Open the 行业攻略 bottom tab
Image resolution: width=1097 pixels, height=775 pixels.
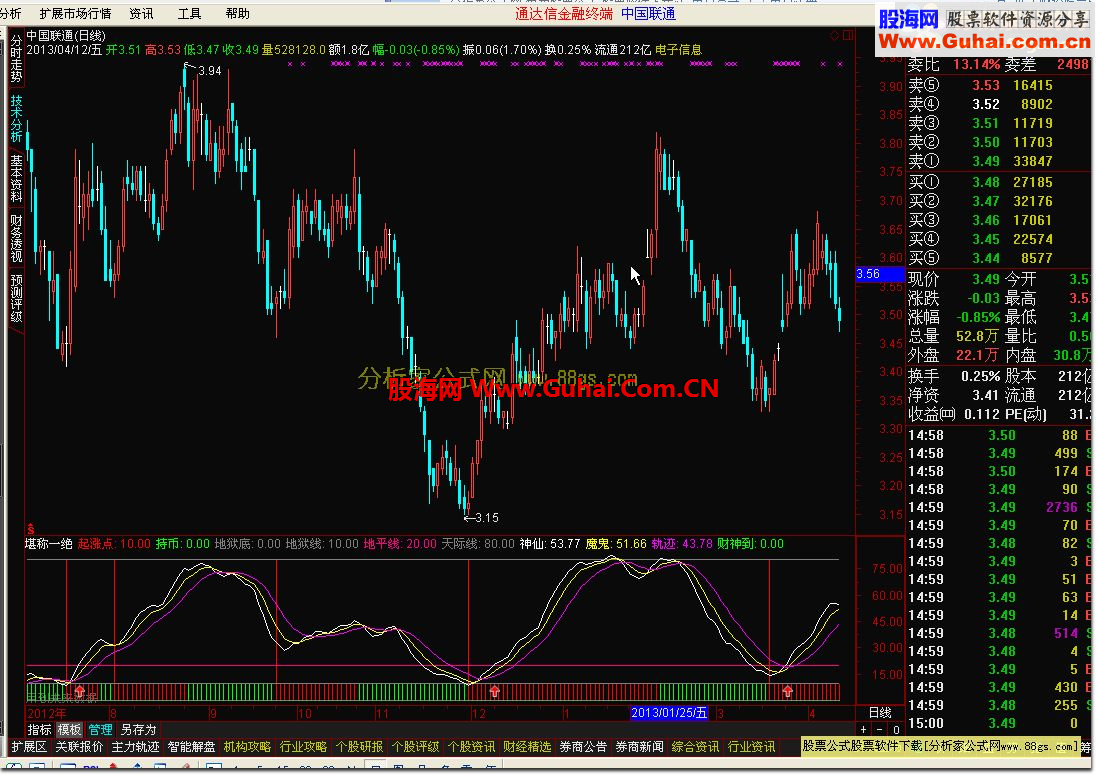[303, 747]
